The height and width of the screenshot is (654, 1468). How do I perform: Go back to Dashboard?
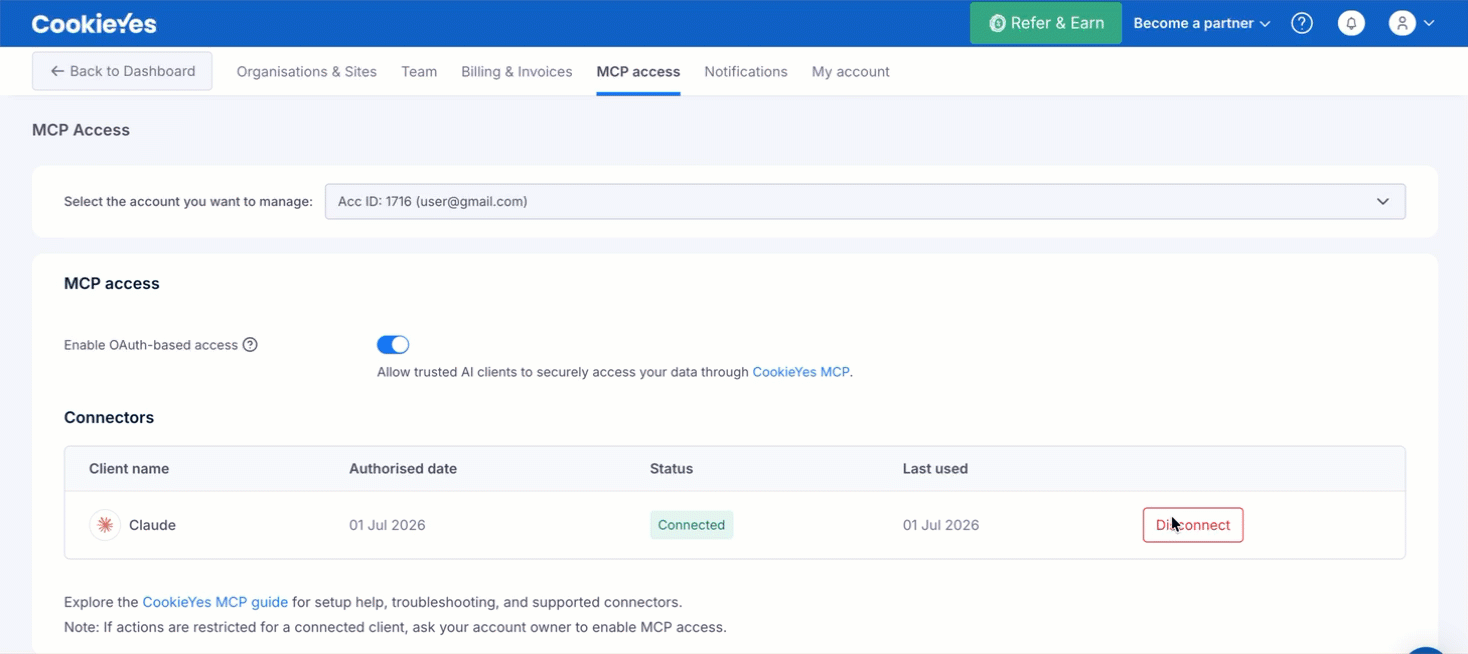click(x=122, y=71)
